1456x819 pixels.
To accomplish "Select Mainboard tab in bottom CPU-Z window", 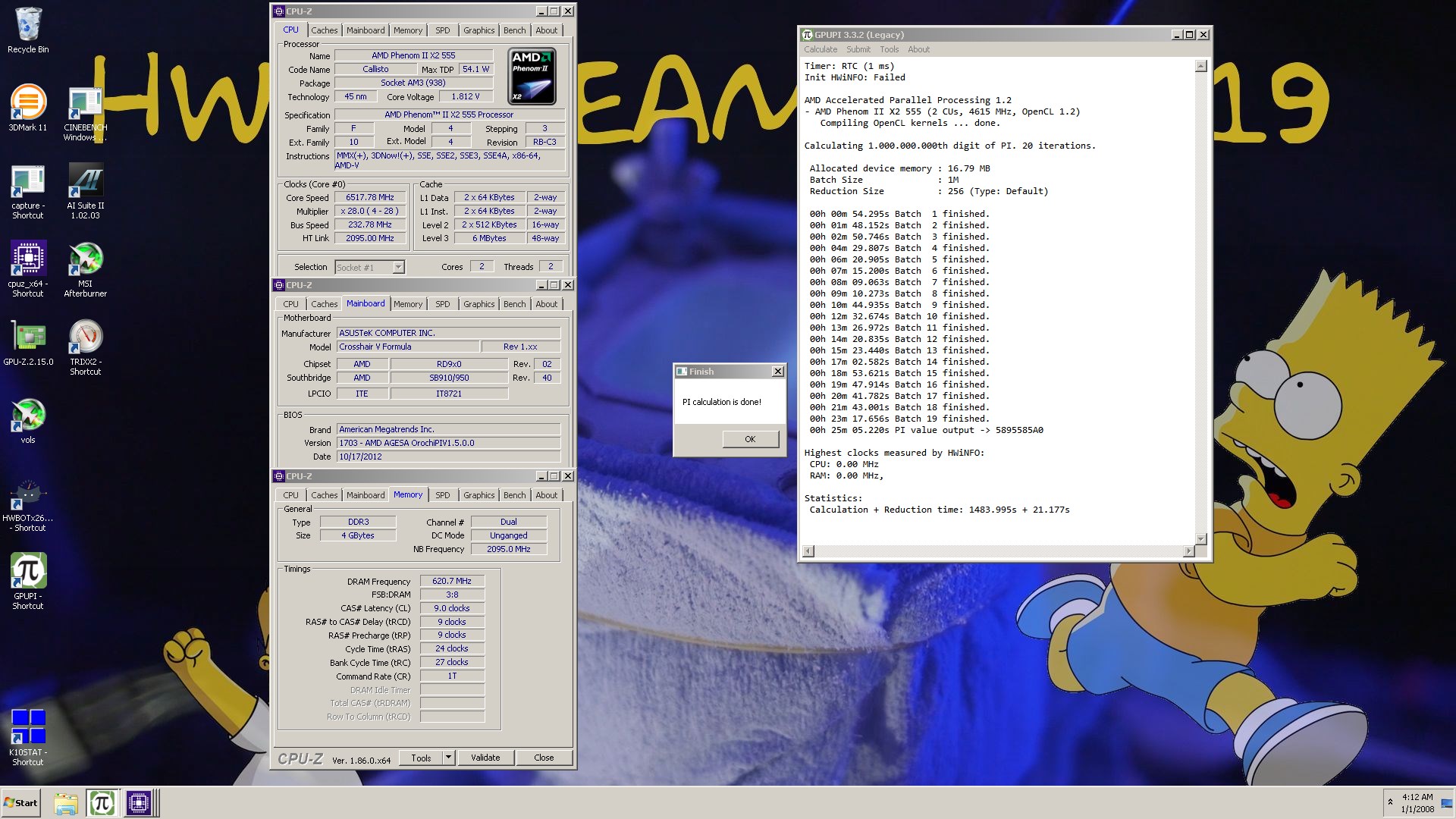I will 366,495.
